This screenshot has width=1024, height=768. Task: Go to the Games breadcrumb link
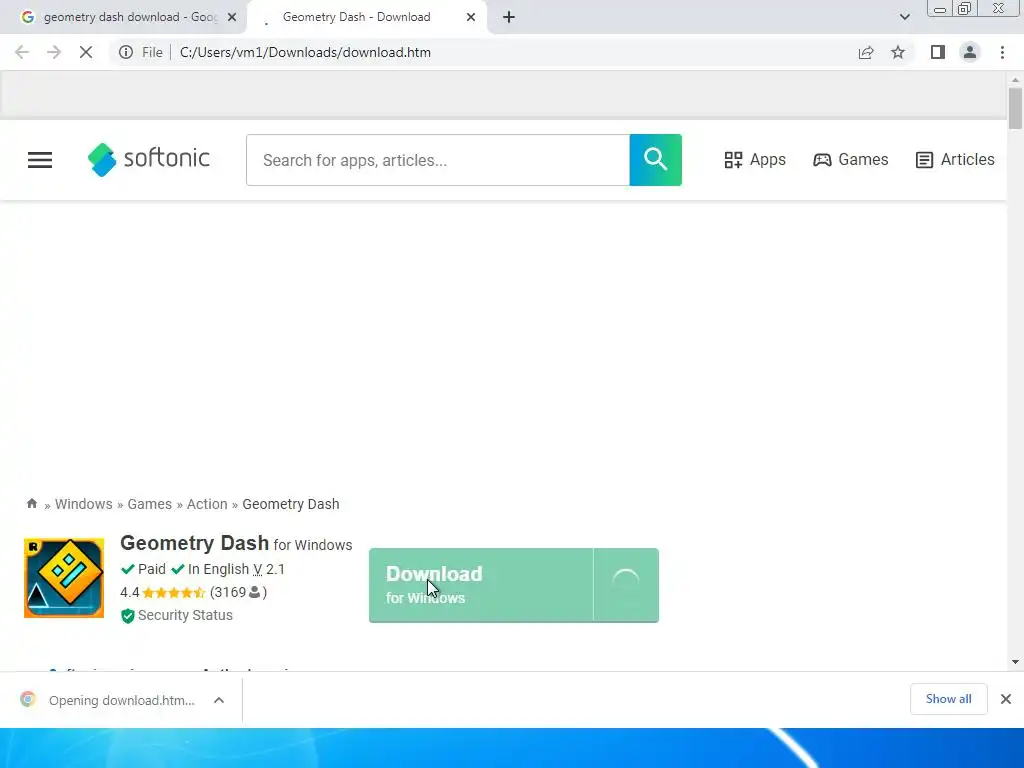pyautogui.click(x=150, y=504)
